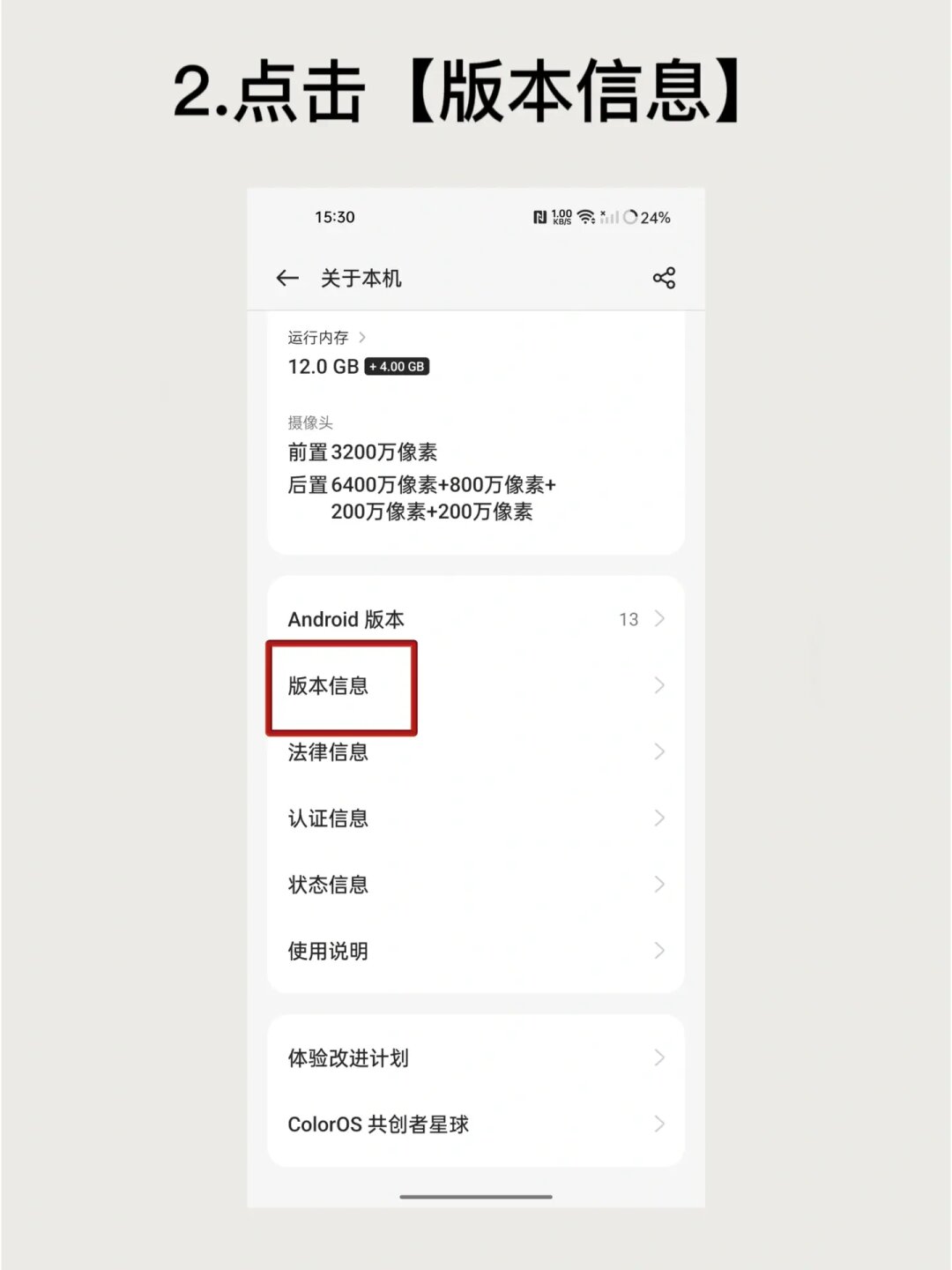The height and width of the screenshot is (1270, 952).
Task: Tap chevron on 版本信息 row
Action: tap(659, 685)
